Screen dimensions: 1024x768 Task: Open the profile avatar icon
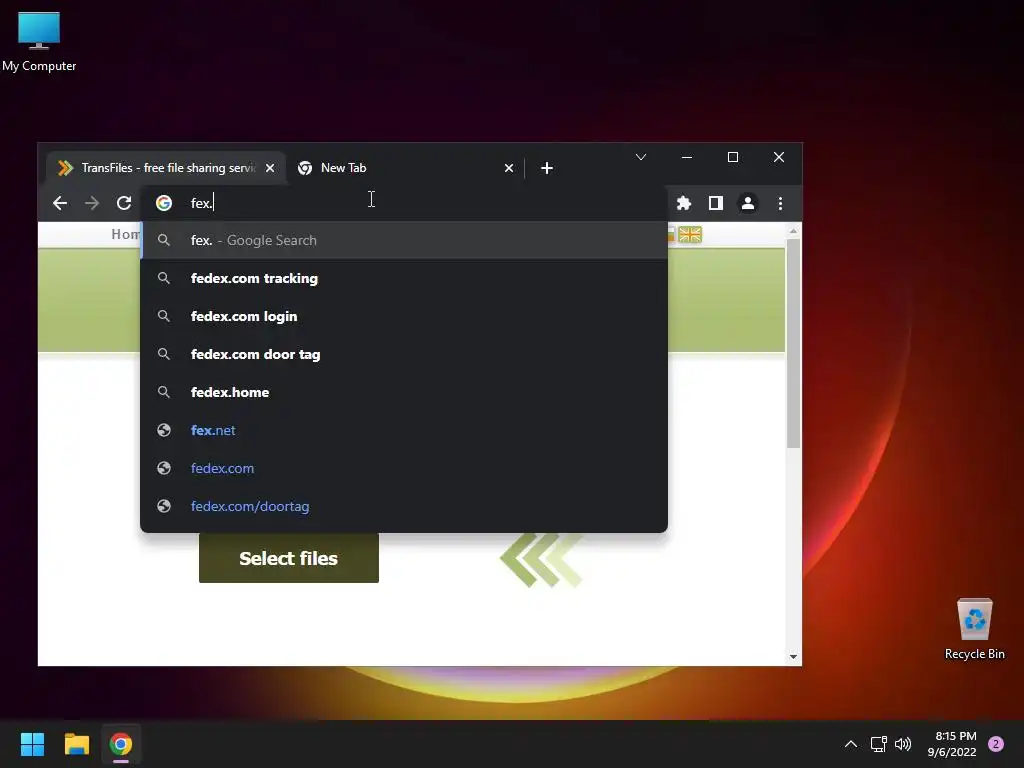coord(748,203)
